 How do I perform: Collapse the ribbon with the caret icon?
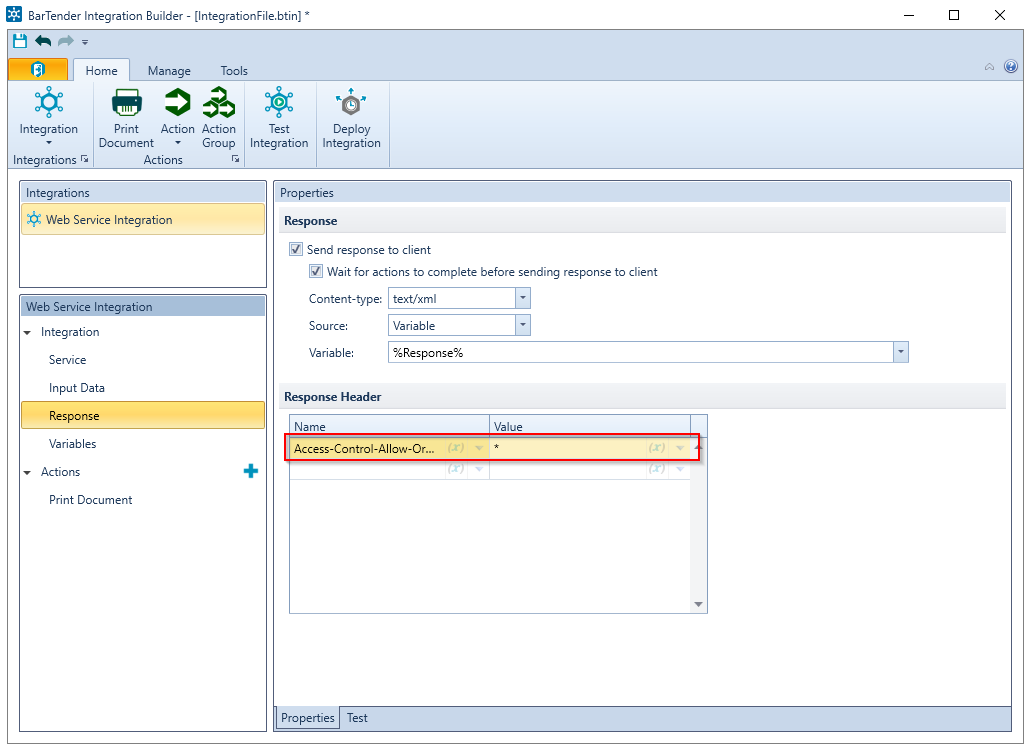tap(989, 66)
